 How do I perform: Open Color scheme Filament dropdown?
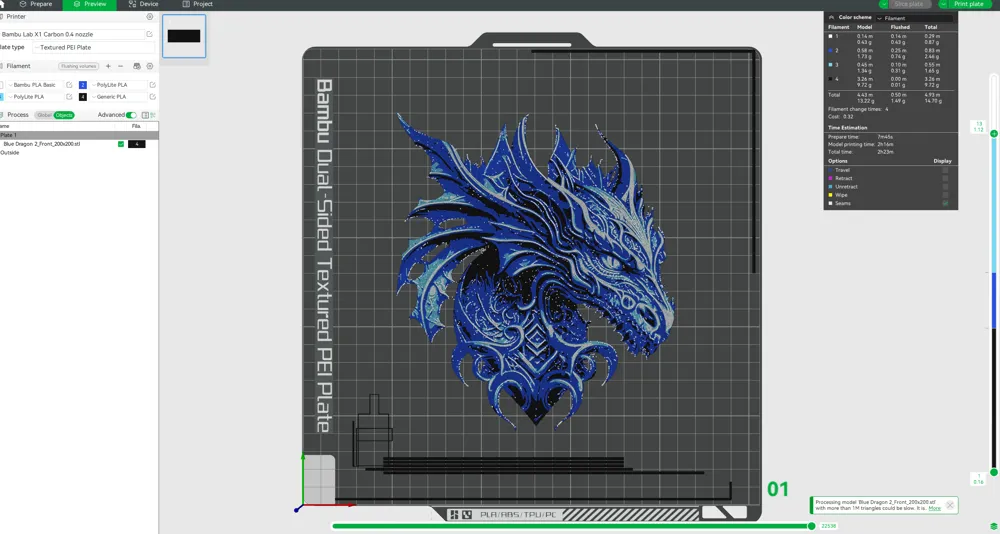[x=914, y=19]
